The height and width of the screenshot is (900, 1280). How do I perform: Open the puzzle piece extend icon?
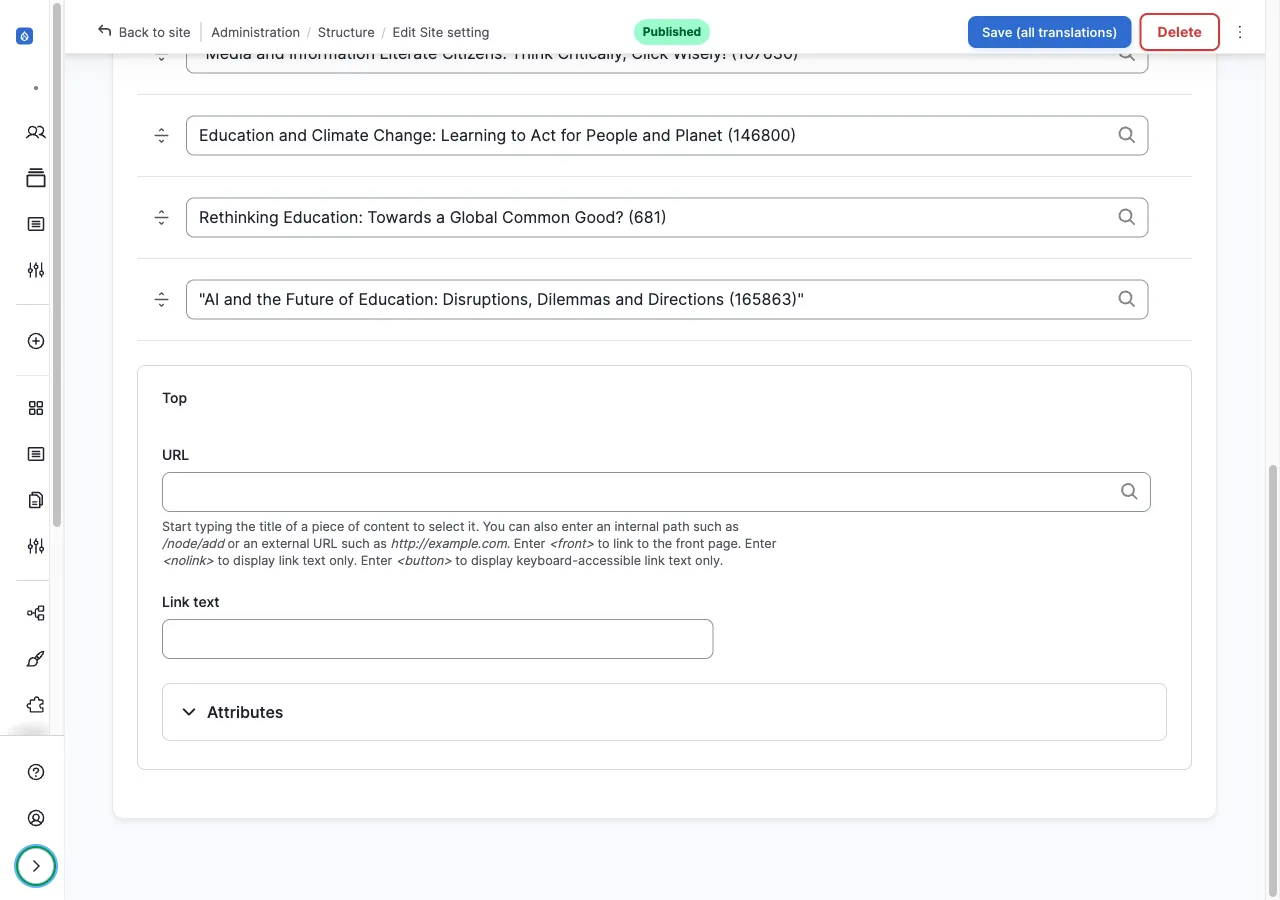[x=36, y=705]
